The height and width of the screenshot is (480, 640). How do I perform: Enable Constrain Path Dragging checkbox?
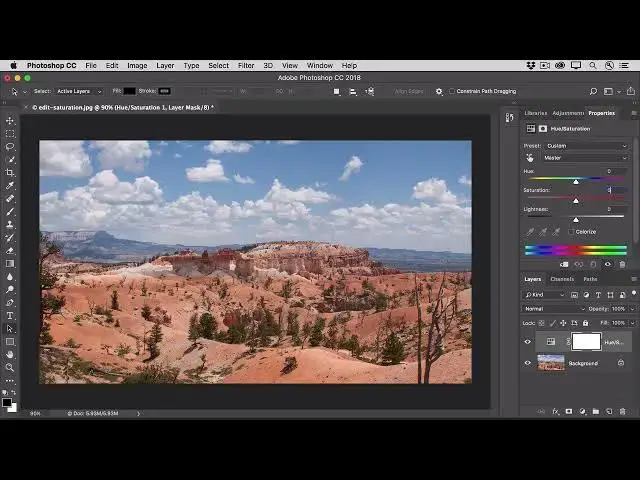coord(452,91)
